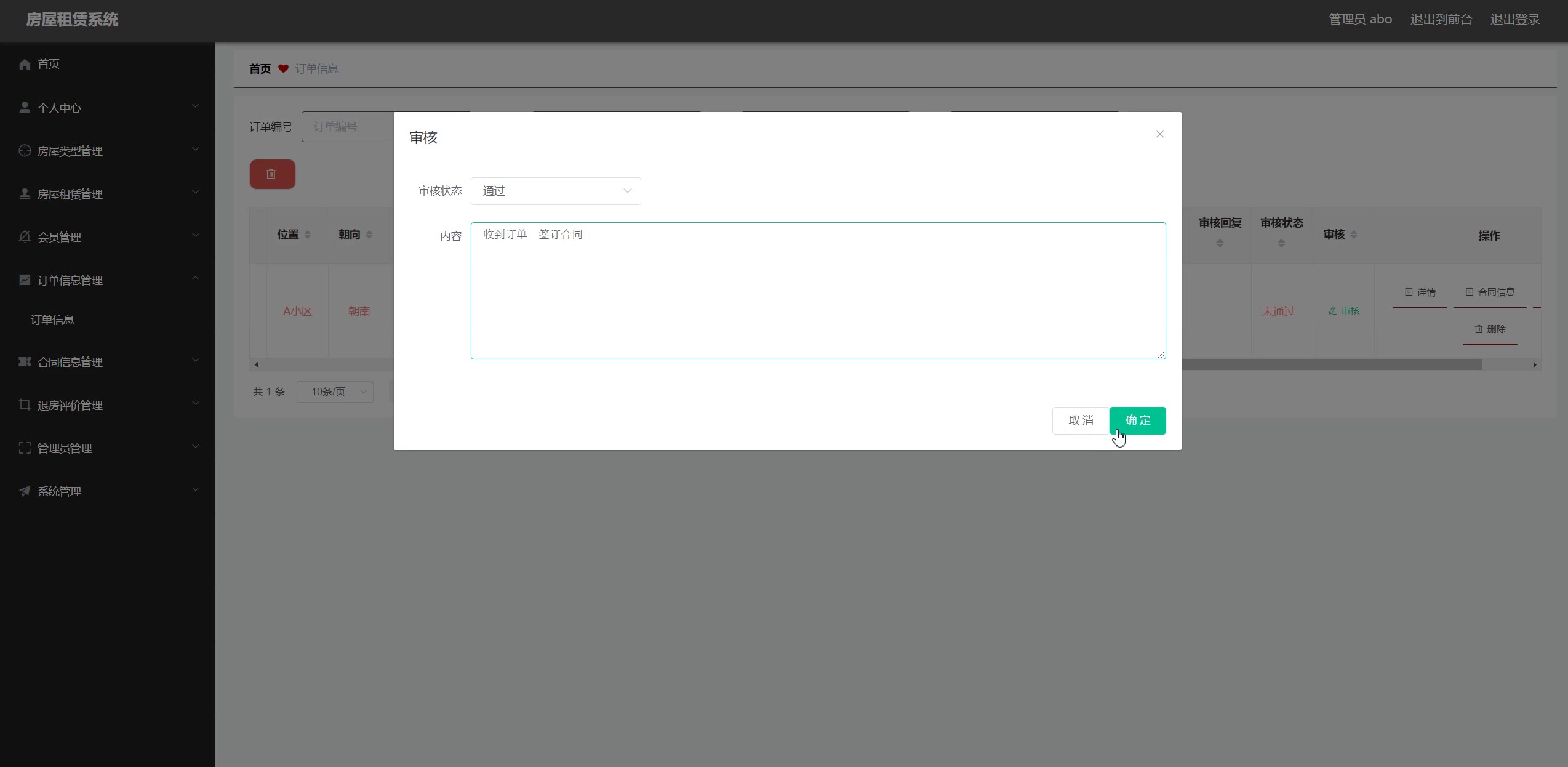Click the 系统管理 paper plane icon
The image size is (1568, 767).
[25, 491]
